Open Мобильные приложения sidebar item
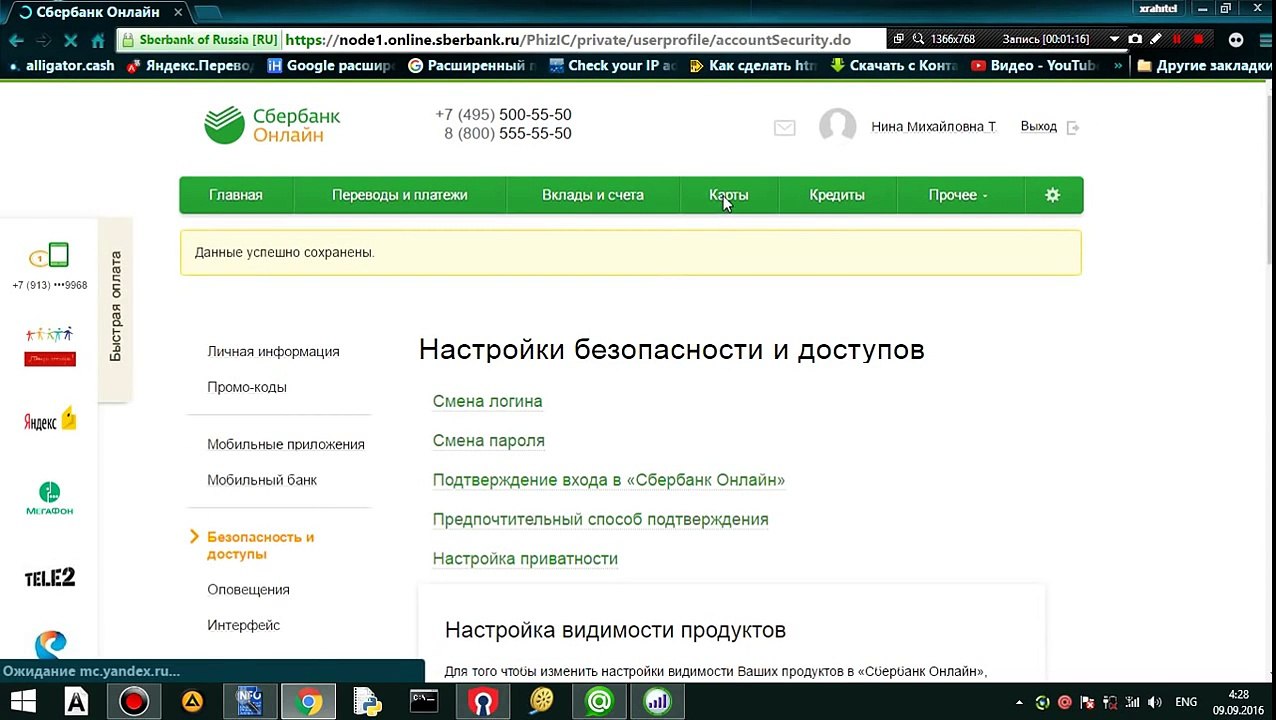 point(286,444)
